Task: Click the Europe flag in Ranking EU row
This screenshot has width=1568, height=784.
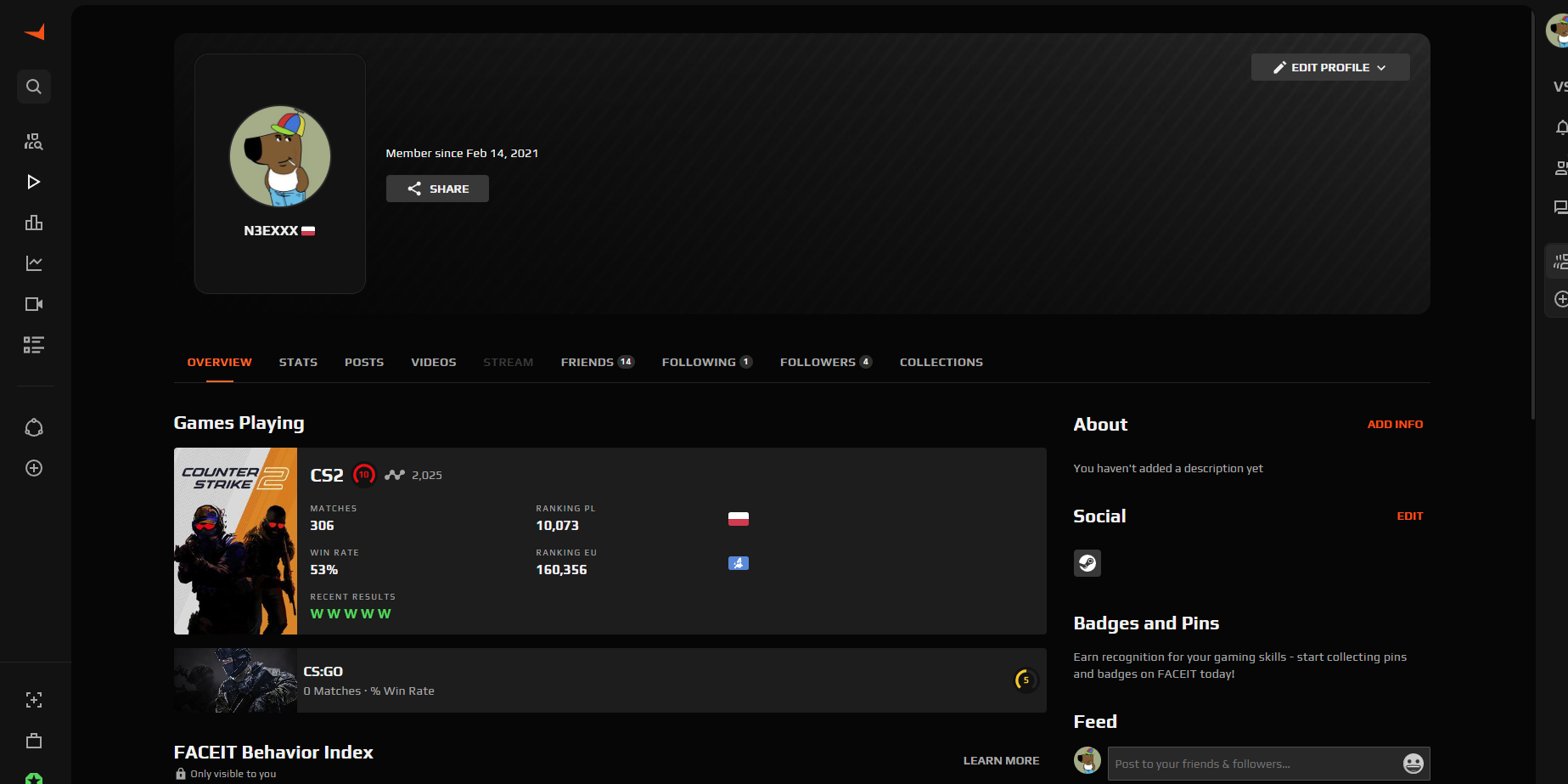Action: [x=739, y=563]
